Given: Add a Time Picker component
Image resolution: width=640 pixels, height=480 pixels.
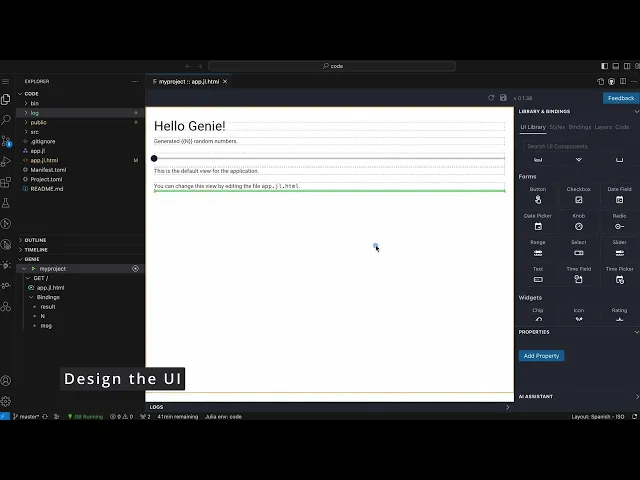Looking at the screenshot, I should (619, 275).
